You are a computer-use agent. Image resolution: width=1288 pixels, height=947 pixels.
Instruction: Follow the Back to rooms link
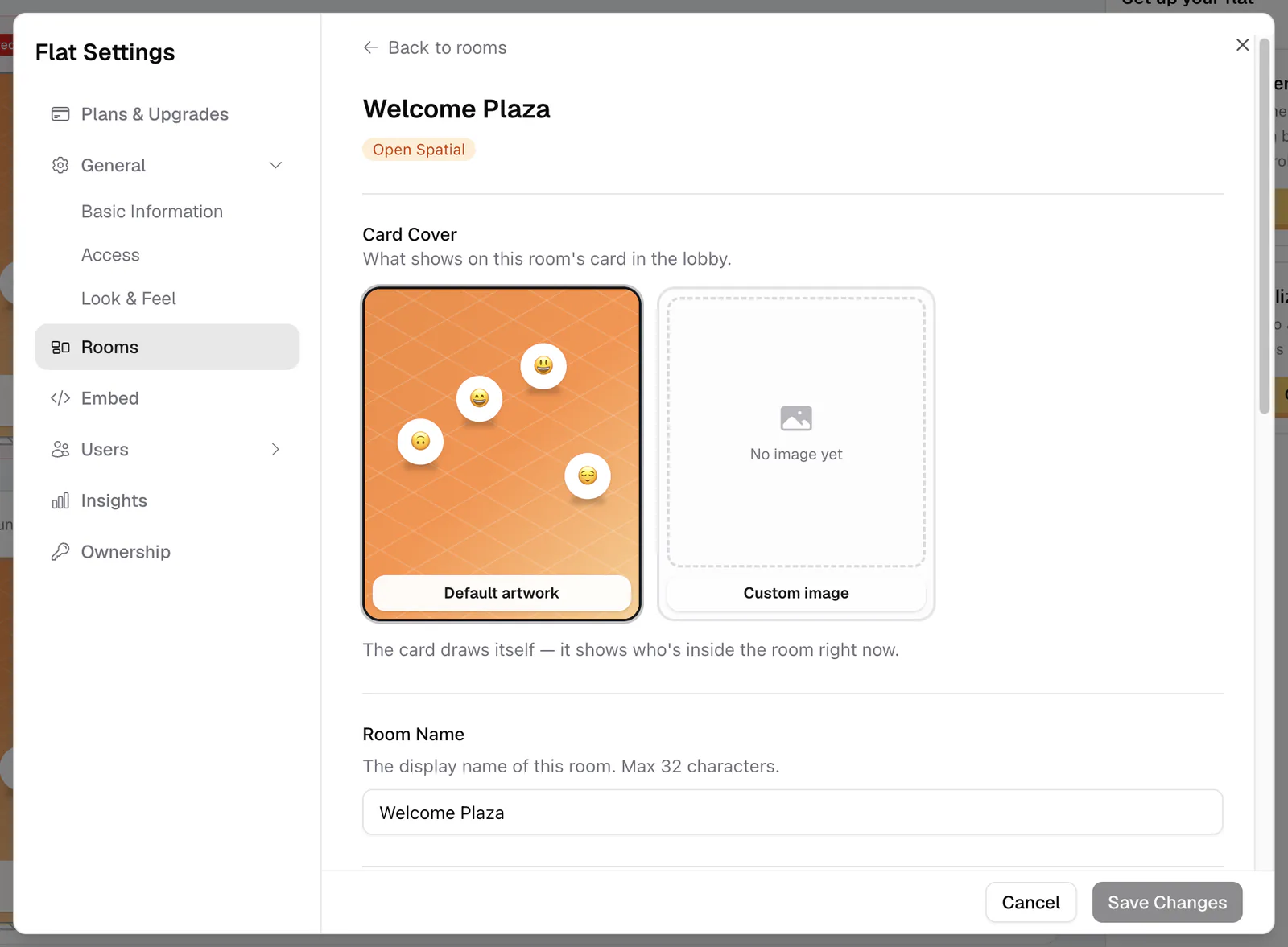point(435,47)
